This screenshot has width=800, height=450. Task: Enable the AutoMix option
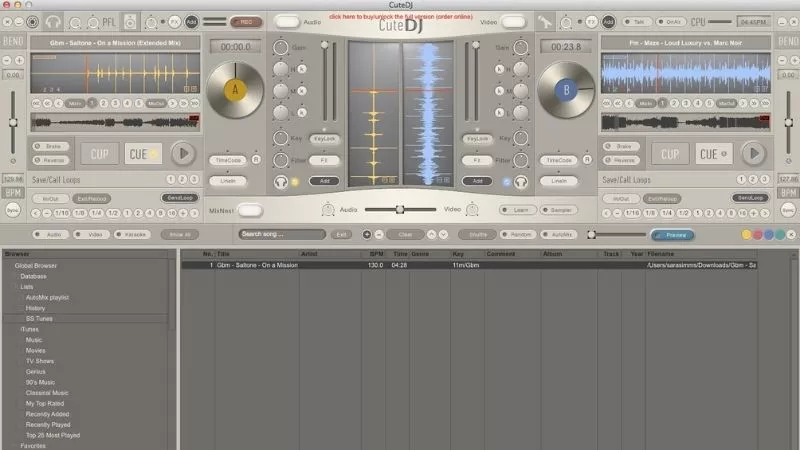point(558,234)
